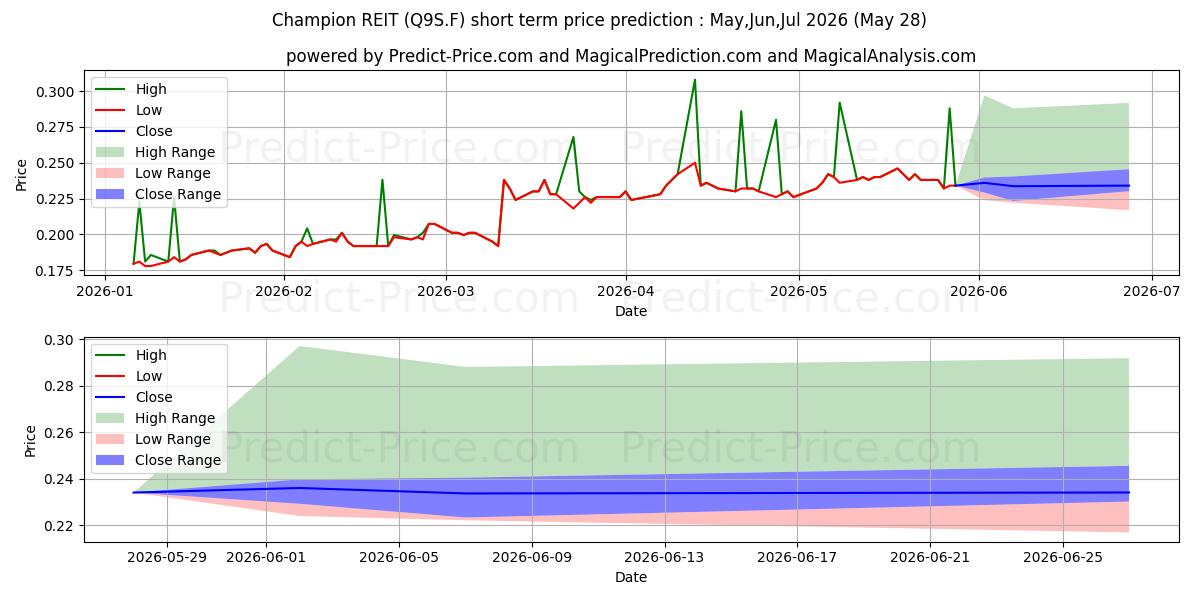
Task: Click the 2026-03 tick label on top axis
Action: [x=446, y=290]
